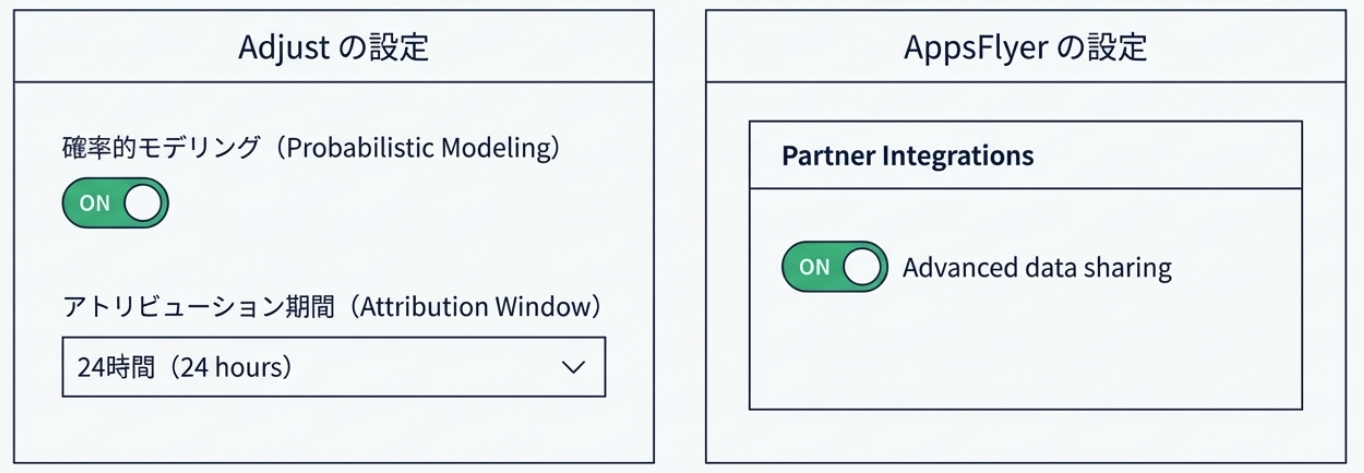Toggle the Probabilistic Modeling switch

115,203
